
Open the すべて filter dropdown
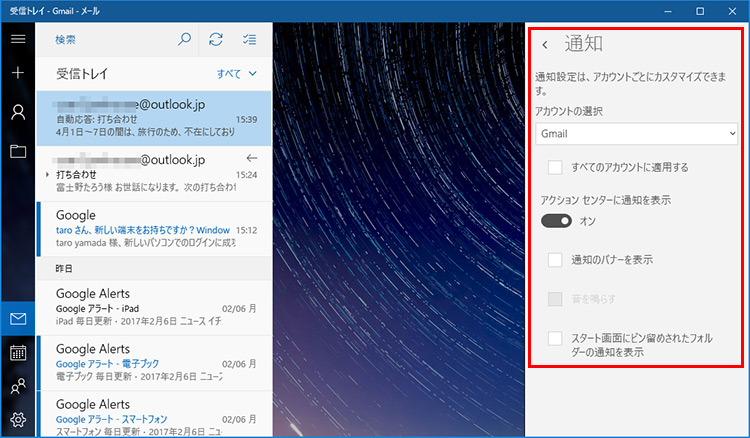(237, 74)
